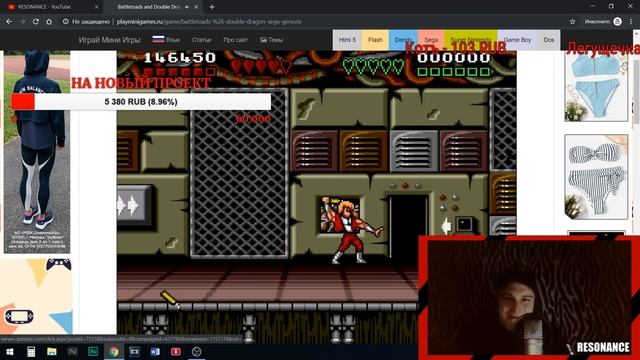Select the Dos games category
Screen dimensions: 640x360
pos(549,40)
